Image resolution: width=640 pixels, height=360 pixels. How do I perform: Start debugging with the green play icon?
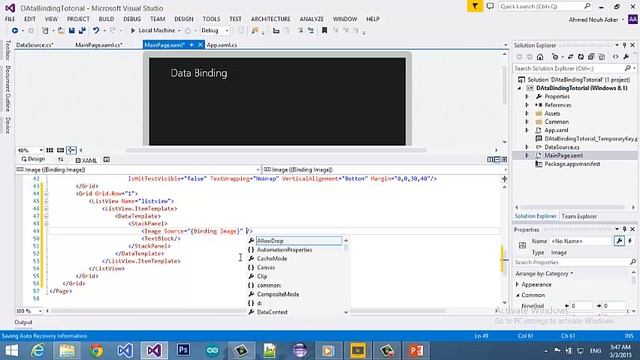[133, 31]
